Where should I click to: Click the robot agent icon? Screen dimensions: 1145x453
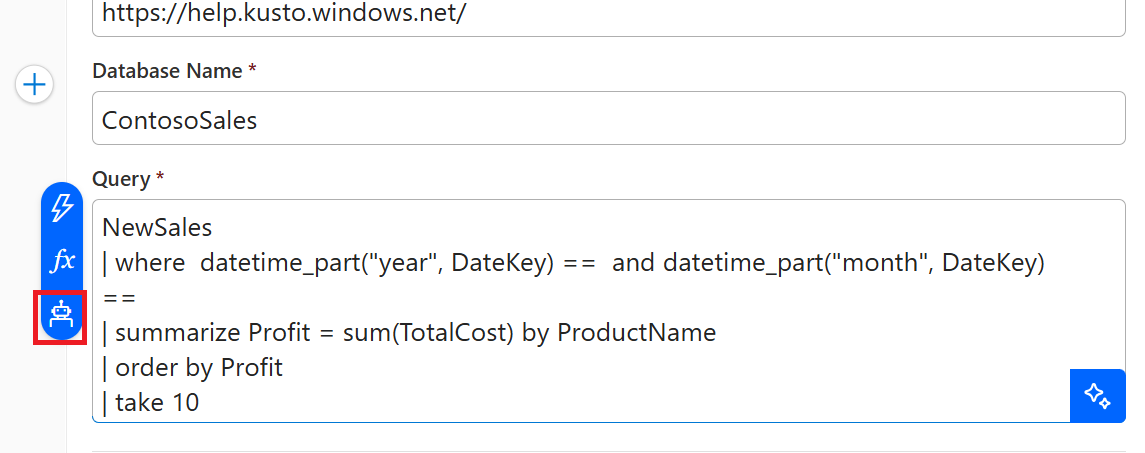coord(63,316)
